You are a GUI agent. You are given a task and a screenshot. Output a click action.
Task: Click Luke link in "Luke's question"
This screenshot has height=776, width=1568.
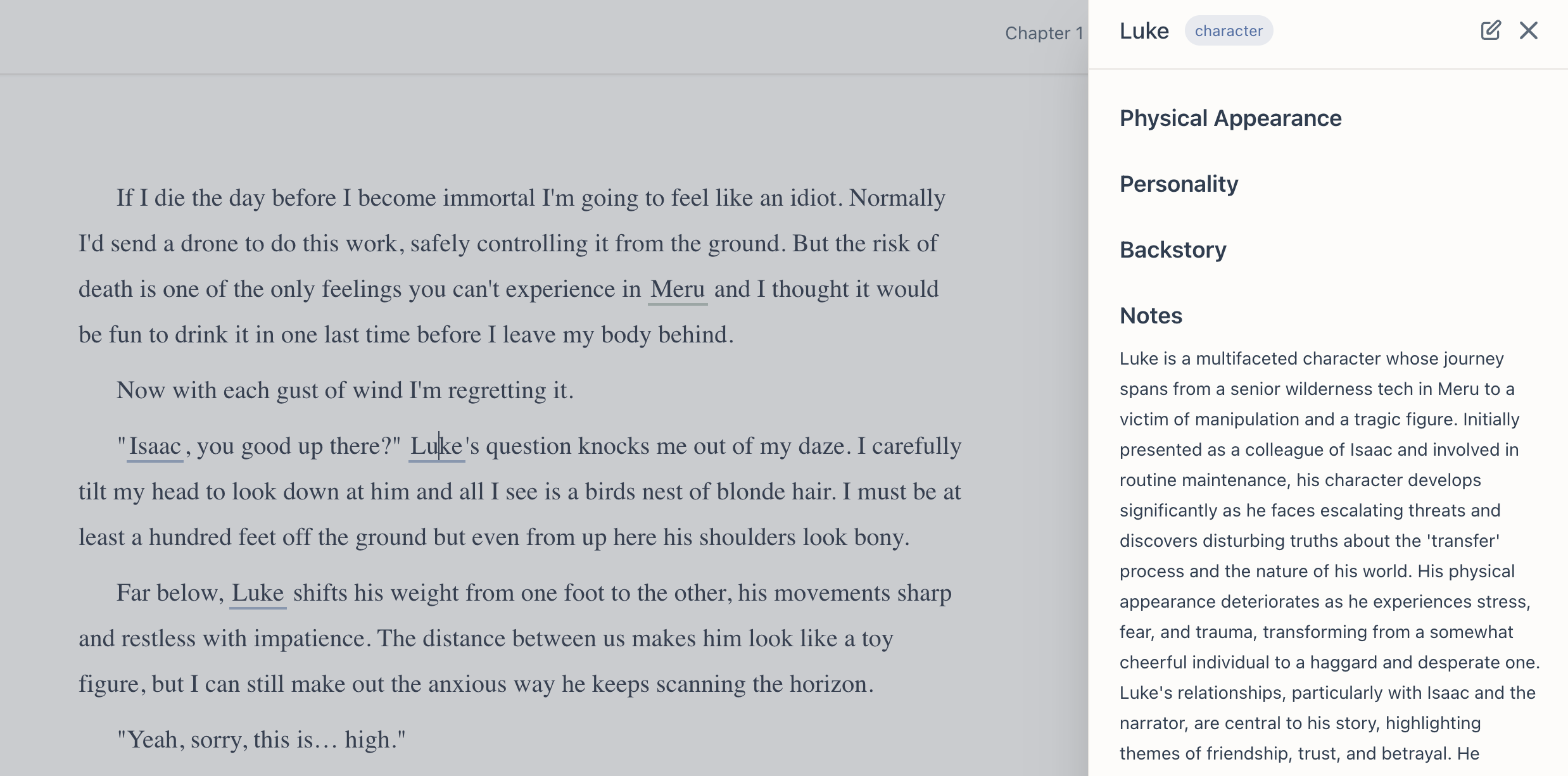coord(436,446)
